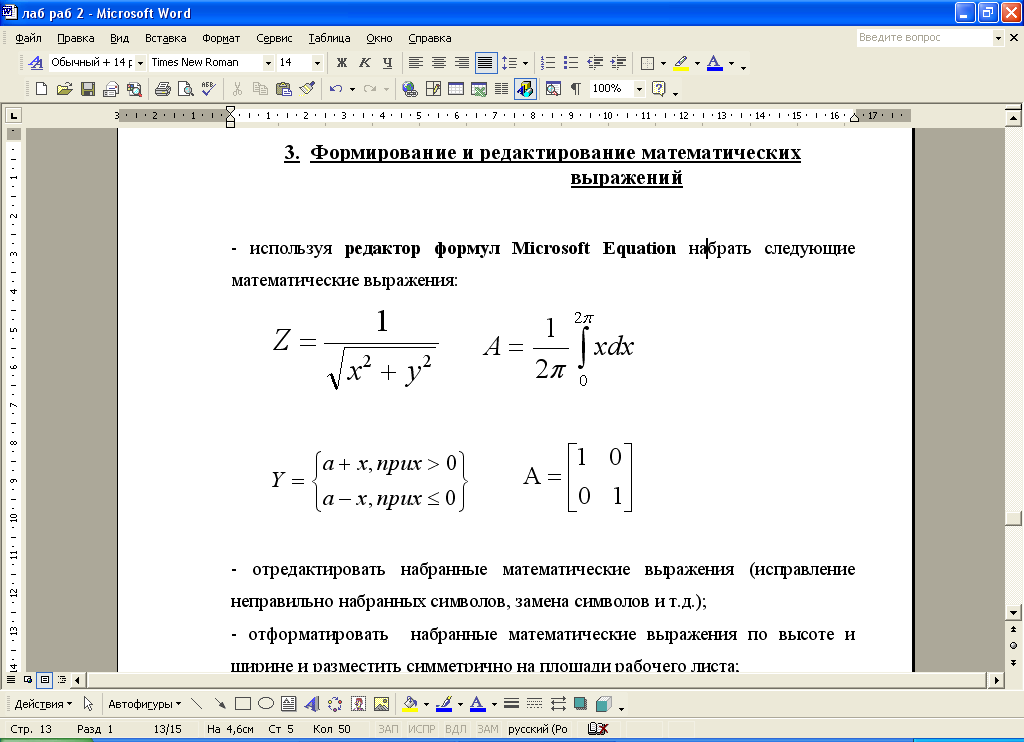Click the Print printer icon
Image resolution: width=1024 pixels, height=742 pixels.
163,89
